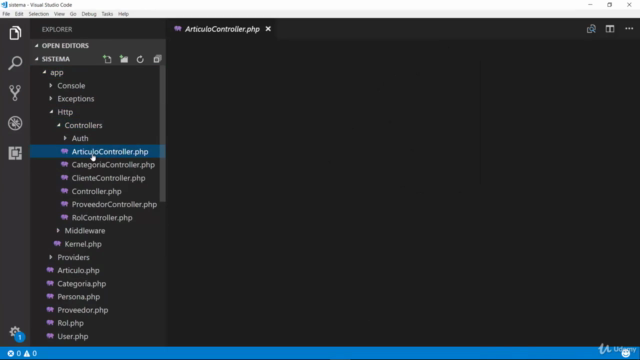This screenshot has width=640, height=360.
Task: Collapse all folders in explorer
Action: (x=157, y=59)
